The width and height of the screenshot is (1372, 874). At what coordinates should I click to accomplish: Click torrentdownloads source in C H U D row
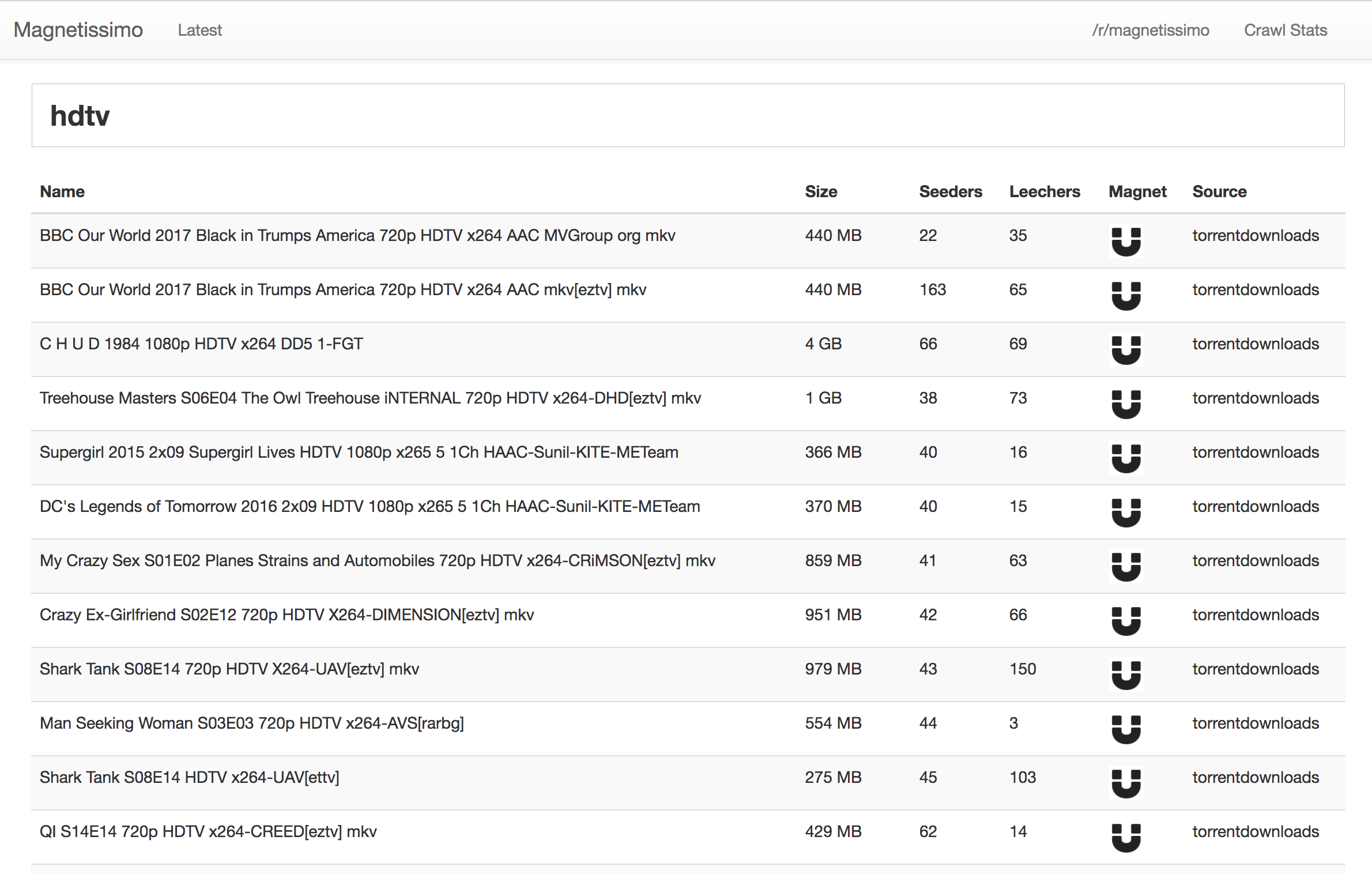coord(1256,344)
